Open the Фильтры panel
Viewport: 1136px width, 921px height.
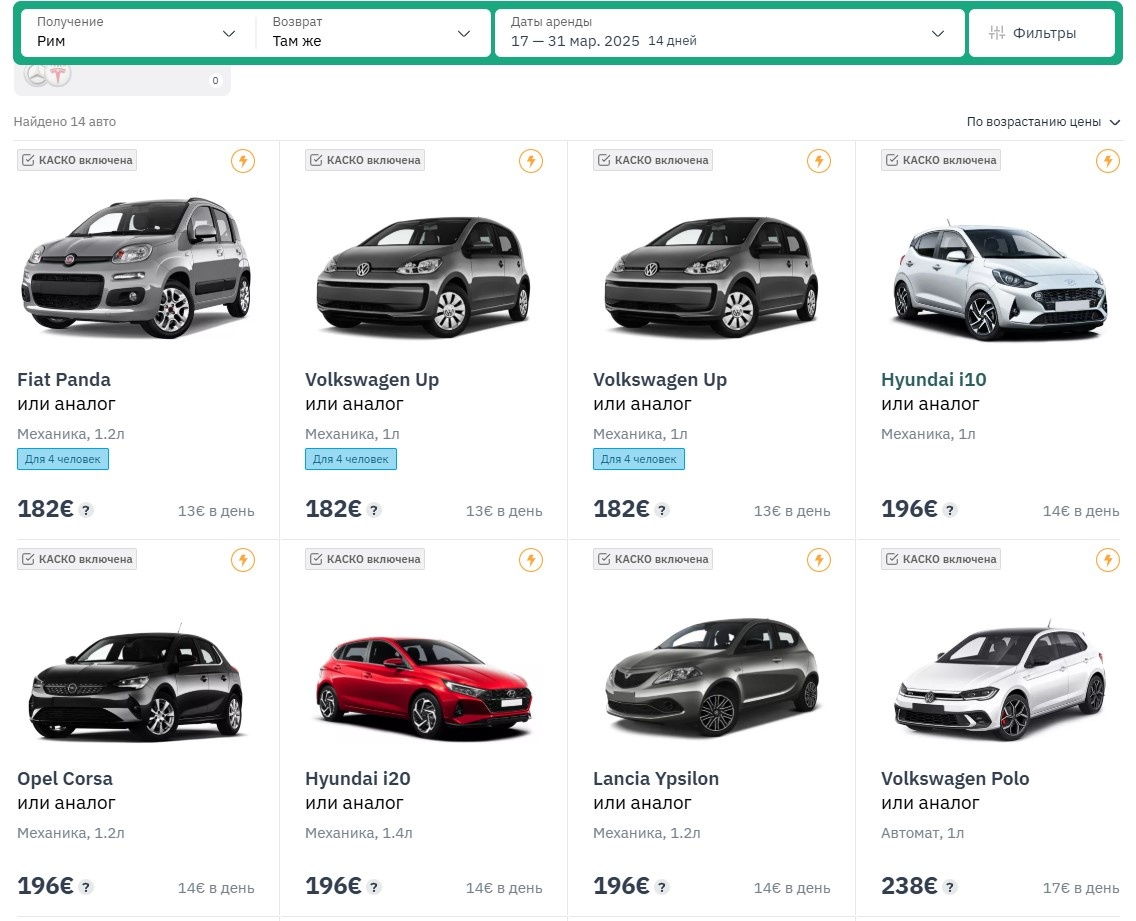(1041, 33)
